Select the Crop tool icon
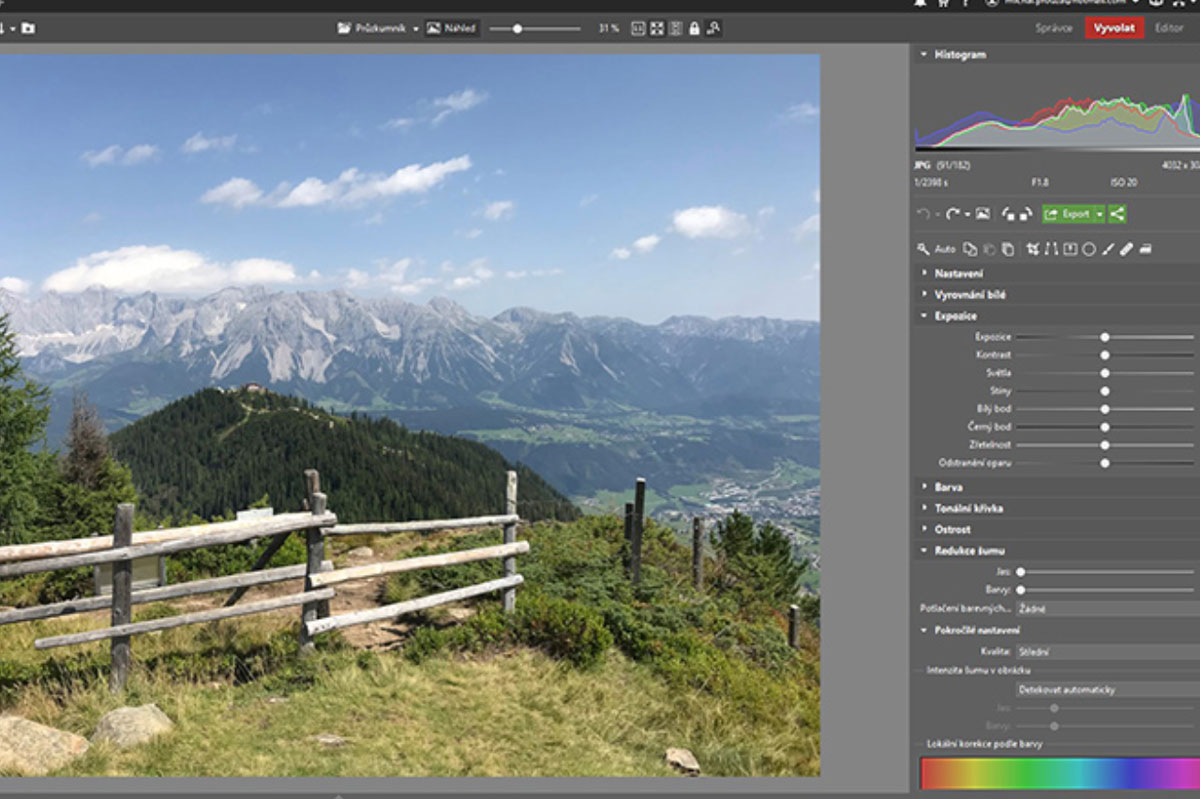Viewport: 1200px width, 799px height. pos(1032,249)
